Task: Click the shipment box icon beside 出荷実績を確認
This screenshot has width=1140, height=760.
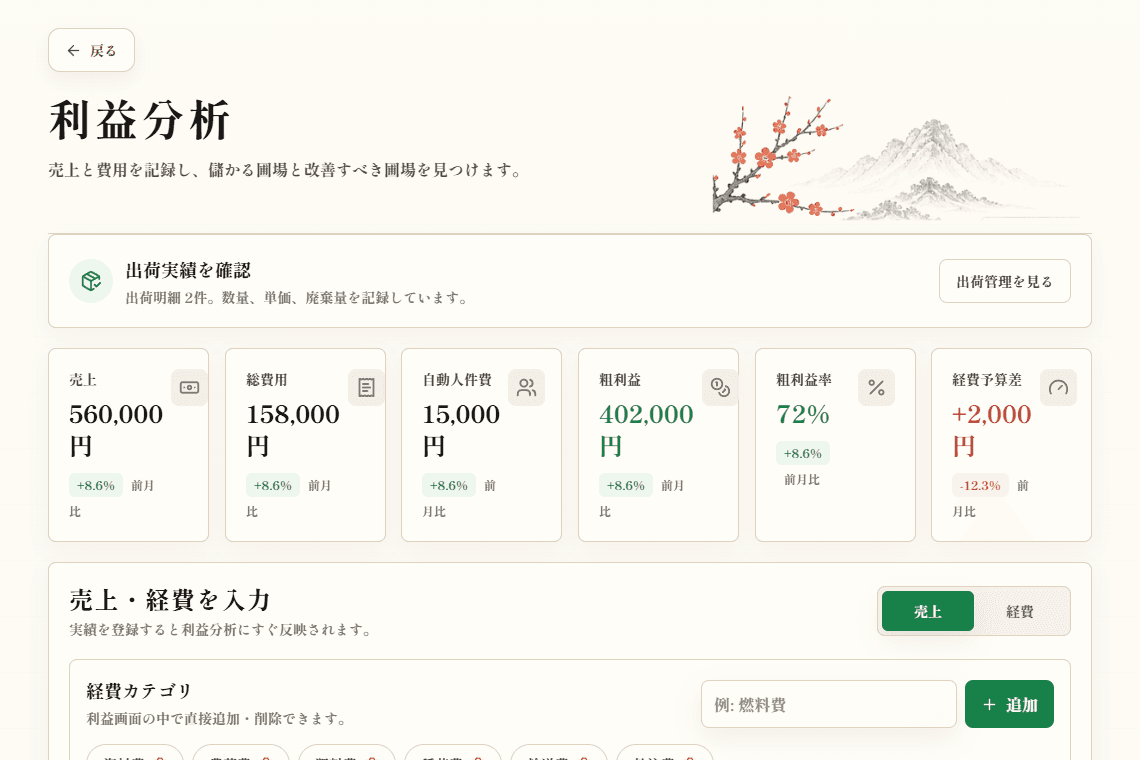Action: tap(91, 281)
